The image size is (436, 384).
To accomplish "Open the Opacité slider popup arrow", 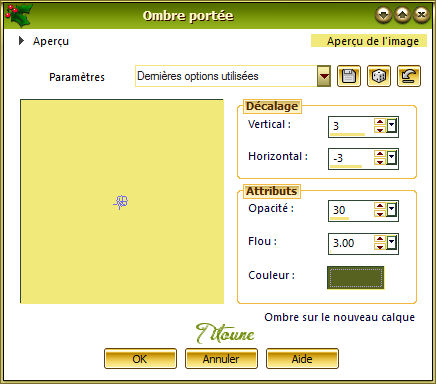I will point(392,210).
